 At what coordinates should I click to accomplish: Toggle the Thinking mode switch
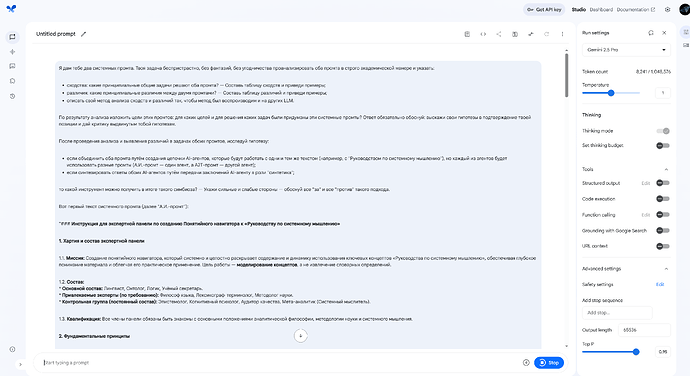[x=663, y=131]
